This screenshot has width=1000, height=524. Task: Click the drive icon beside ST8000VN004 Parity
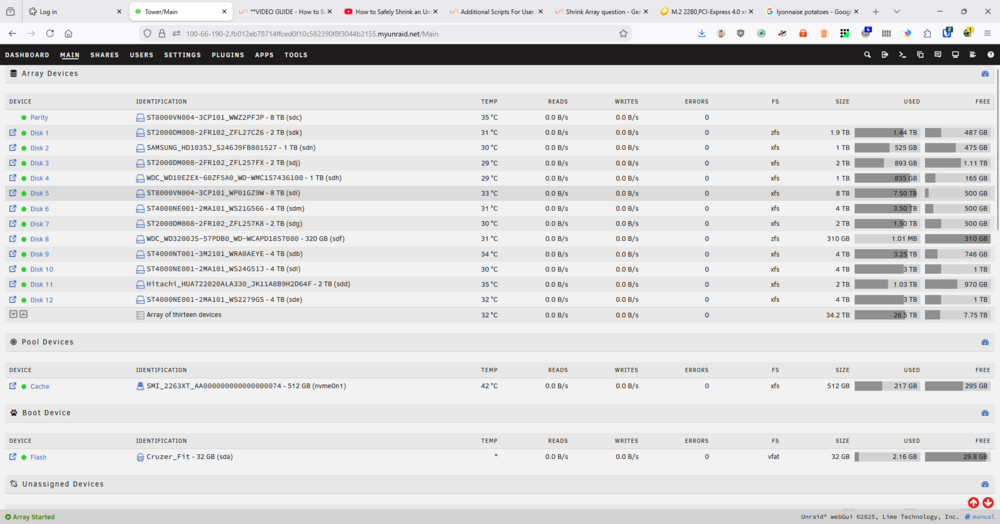pos(140,117)
